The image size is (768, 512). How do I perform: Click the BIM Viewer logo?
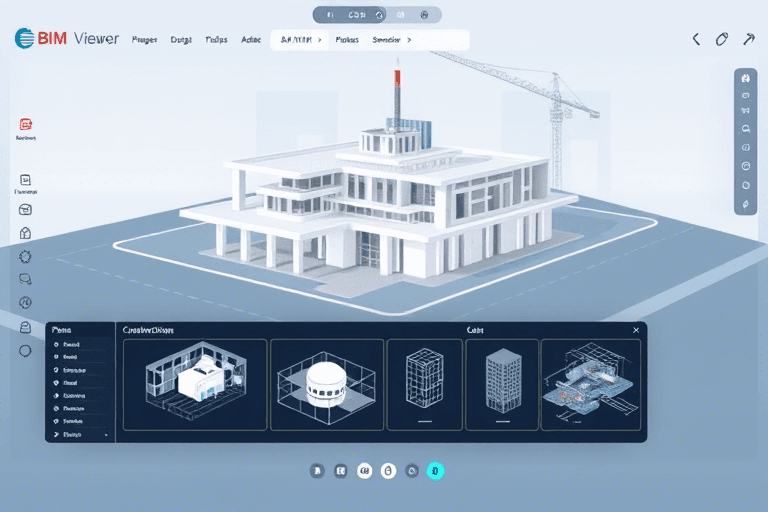66,39
